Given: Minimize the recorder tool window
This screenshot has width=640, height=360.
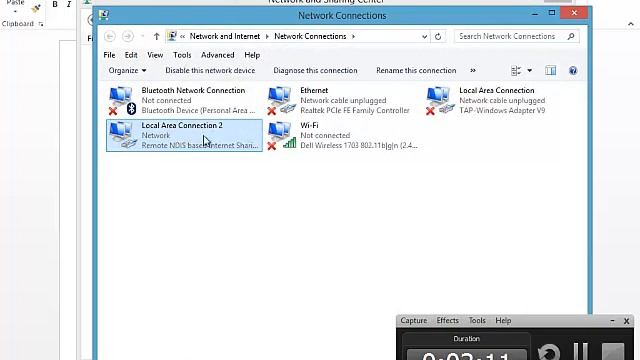Looking at the screenshot, I should tap(612, 321).
